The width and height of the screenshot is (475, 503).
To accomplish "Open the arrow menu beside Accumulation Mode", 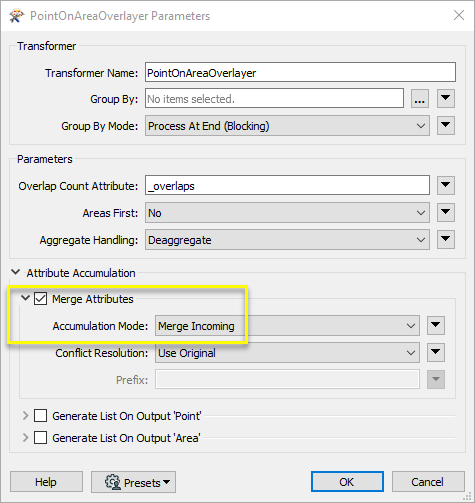I will pyautogui.click(x=436, y=325).
